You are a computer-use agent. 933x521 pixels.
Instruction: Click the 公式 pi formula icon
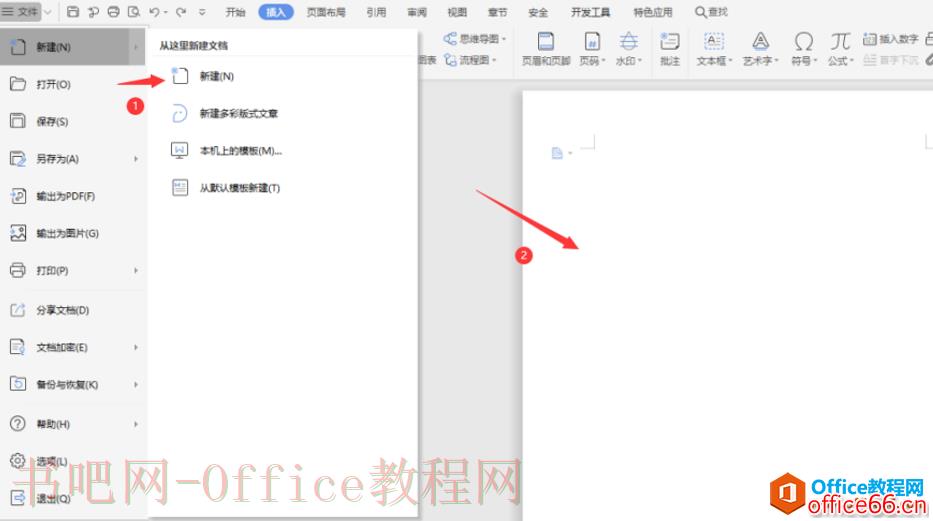pyautogui.click(x=840, y=42)
